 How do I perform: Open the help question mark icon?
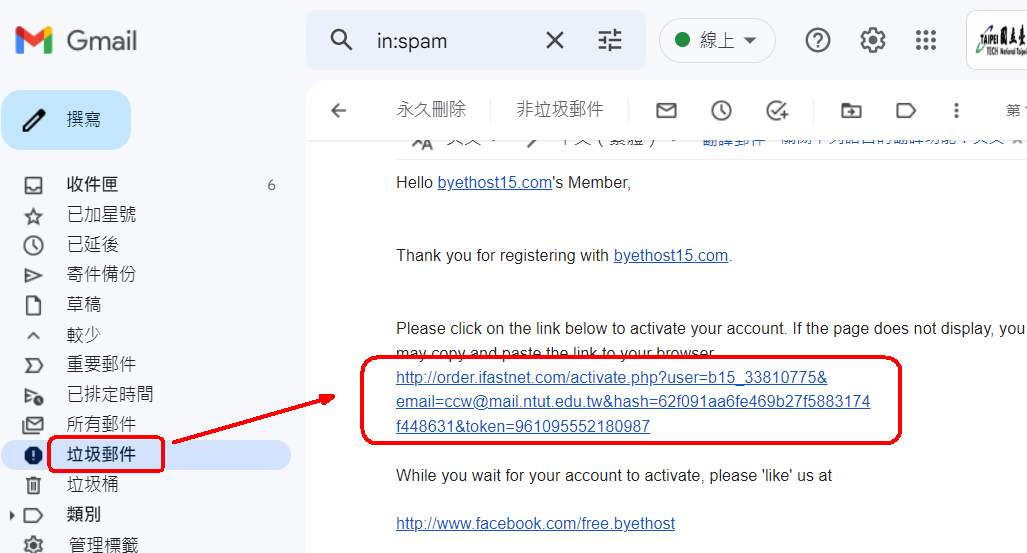pos(817,41)
